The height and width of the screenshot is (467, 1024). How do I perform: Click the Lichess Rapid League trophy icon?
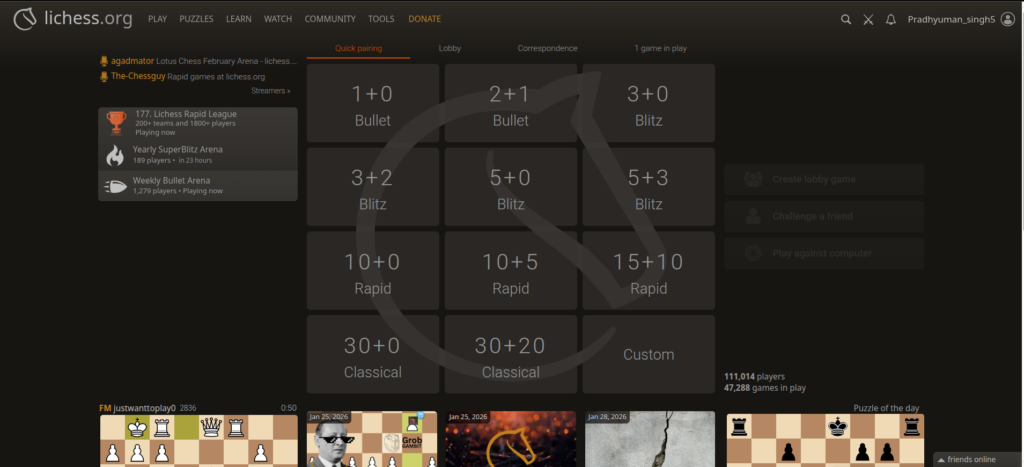(x=116, y=122)
